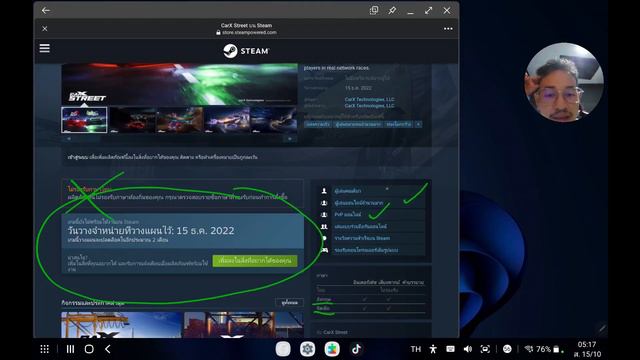Click the Wi-Fi signal icon
Image resolution: width=640 pixels, height=360 pixels.
[x=529, y=349]
